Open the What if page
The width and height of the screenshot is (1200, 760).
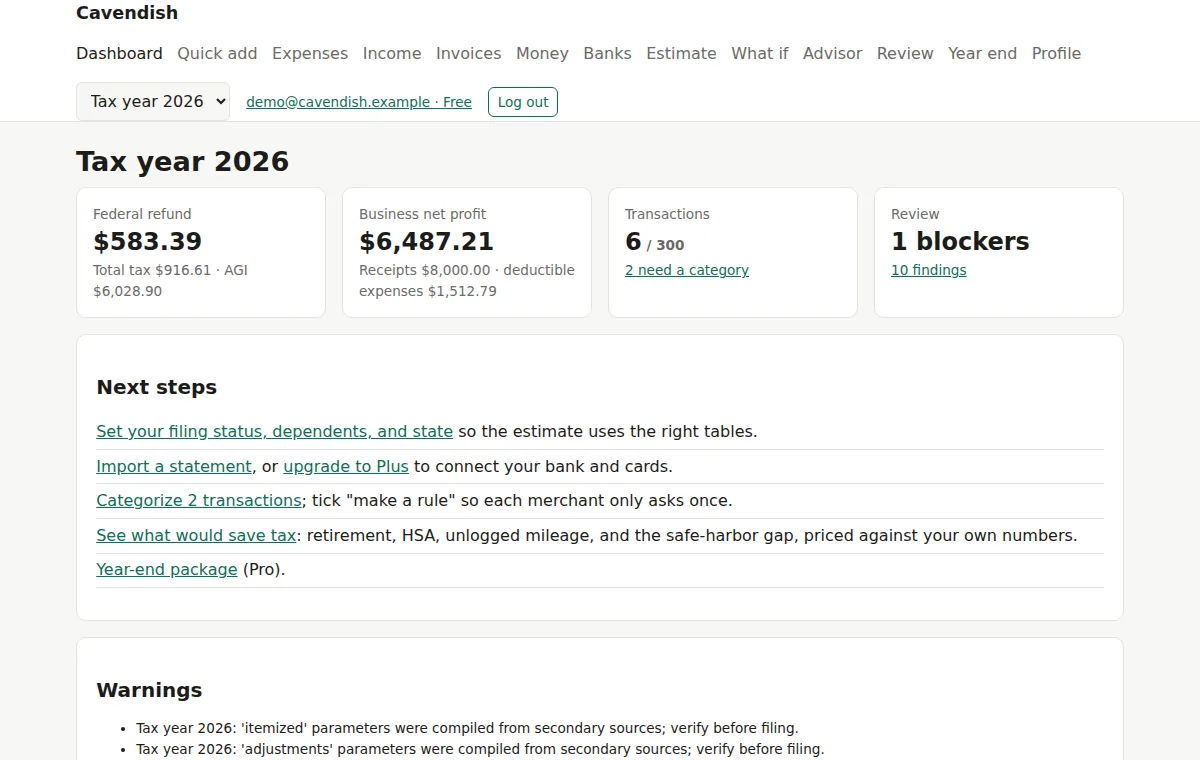tap(760, 53)
